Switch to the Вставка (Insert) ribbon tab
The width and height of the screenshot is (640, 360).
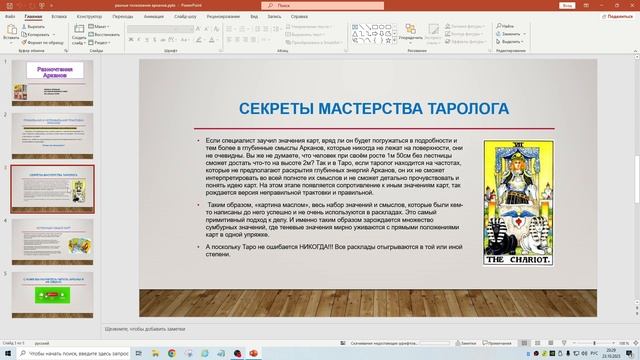point(59,17)
